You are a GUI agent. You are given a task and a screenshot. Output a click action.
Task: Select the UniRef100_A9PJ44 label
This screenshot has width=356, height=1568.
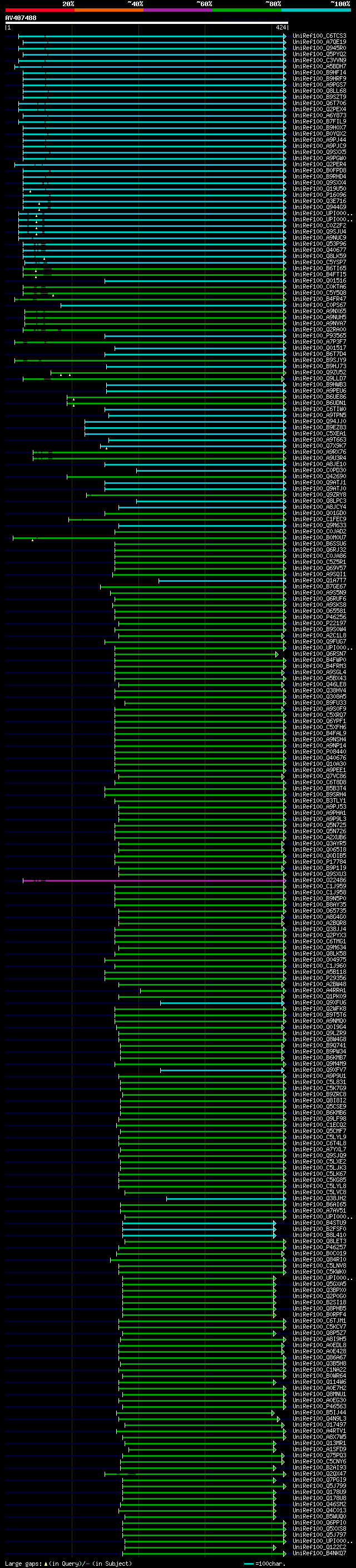(x=319, y=140)
